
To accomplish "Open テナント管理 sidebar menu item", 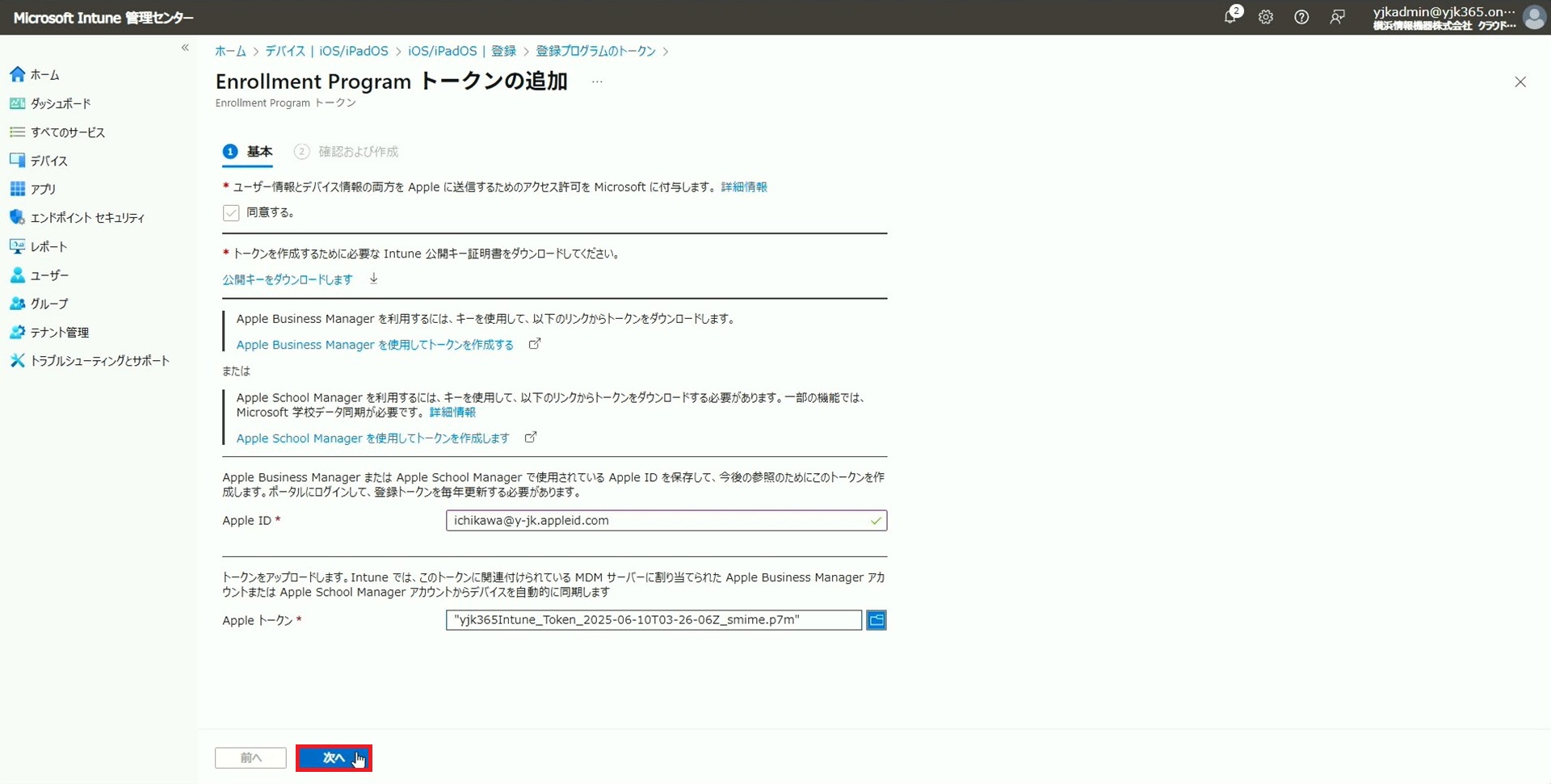I will [60, 332].
